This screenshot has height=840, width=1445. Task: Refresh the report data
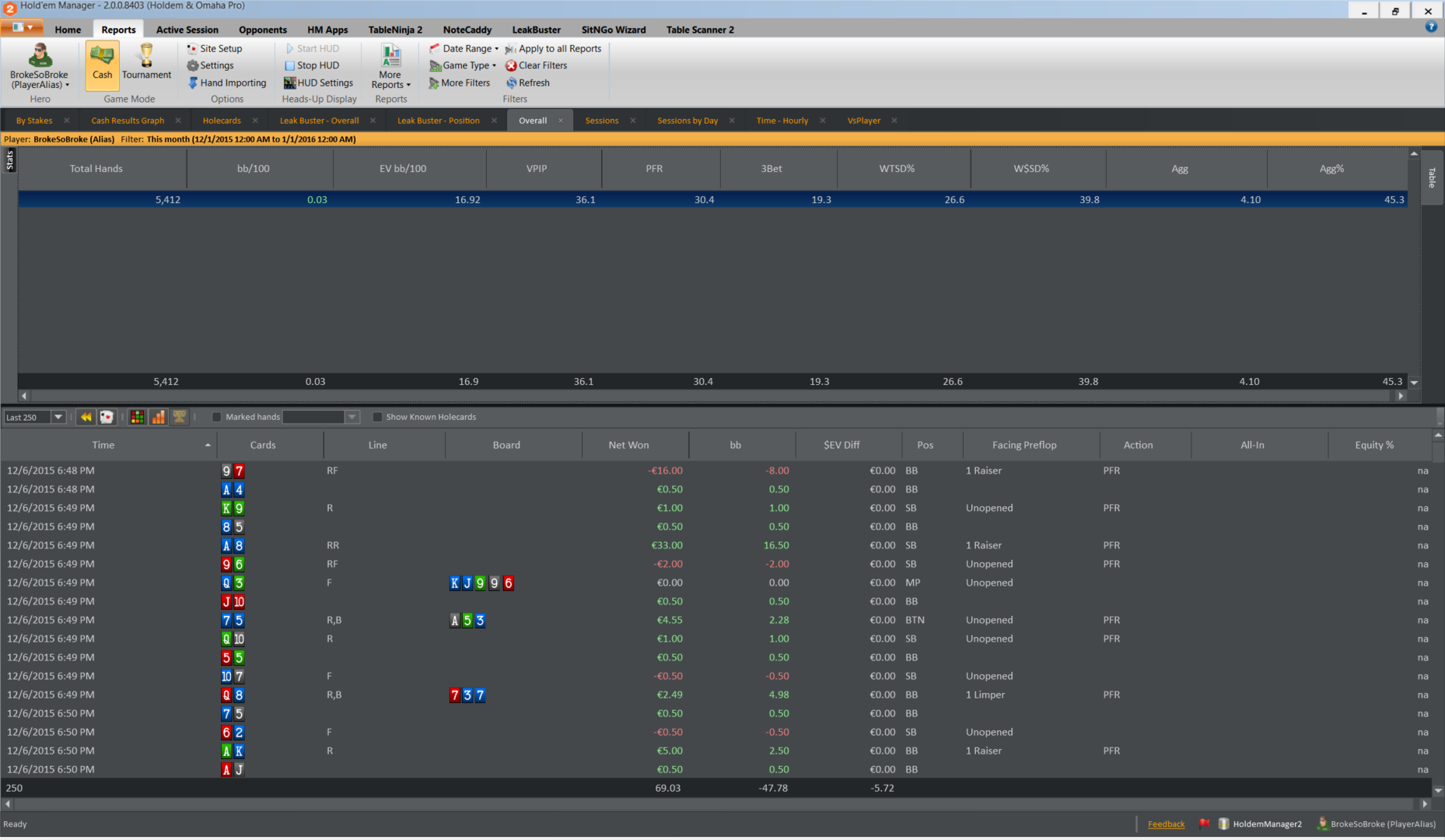click(x=527, y=82)
